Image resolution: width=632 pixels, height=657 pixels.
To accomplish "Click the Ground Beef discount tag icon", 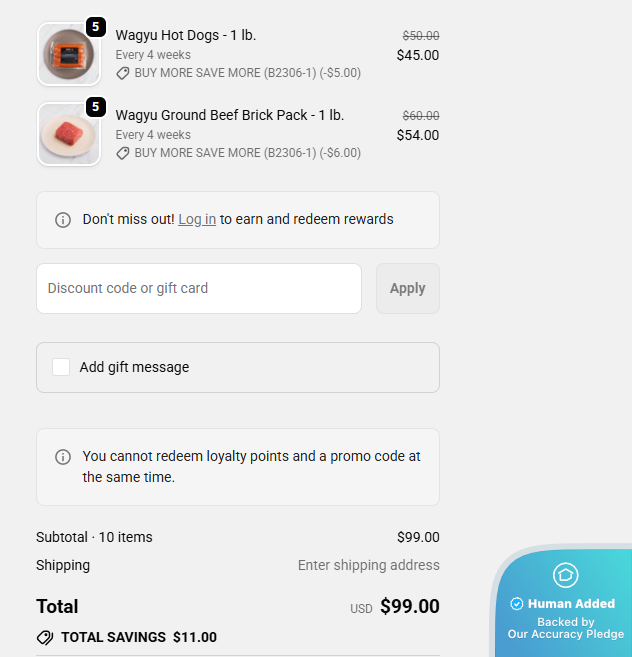I will pyautogui.click(x=123, y=153).
